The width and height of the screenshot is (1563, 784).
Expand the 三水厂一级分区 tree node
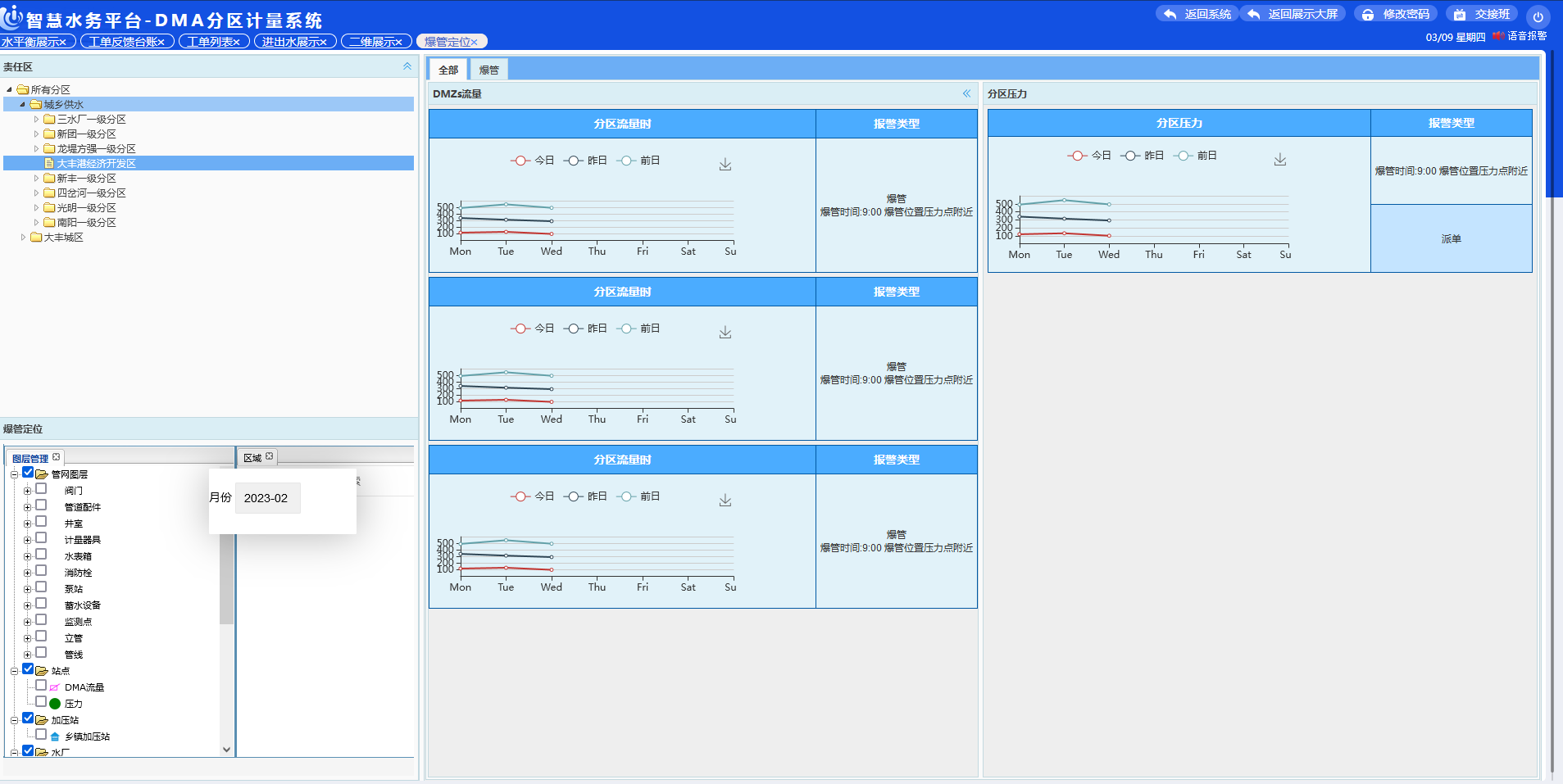click(36, 119)
